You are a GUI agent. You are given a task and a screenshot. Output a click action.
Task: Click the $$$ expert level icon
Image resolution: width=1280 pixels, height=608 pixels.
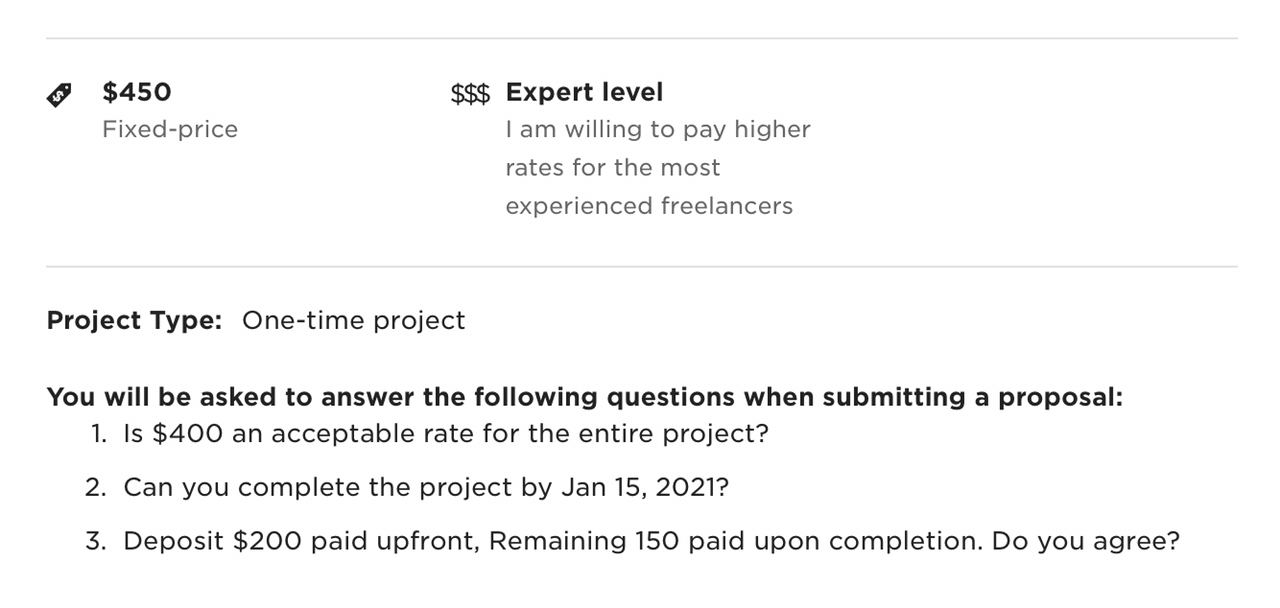tap(471, 95)
